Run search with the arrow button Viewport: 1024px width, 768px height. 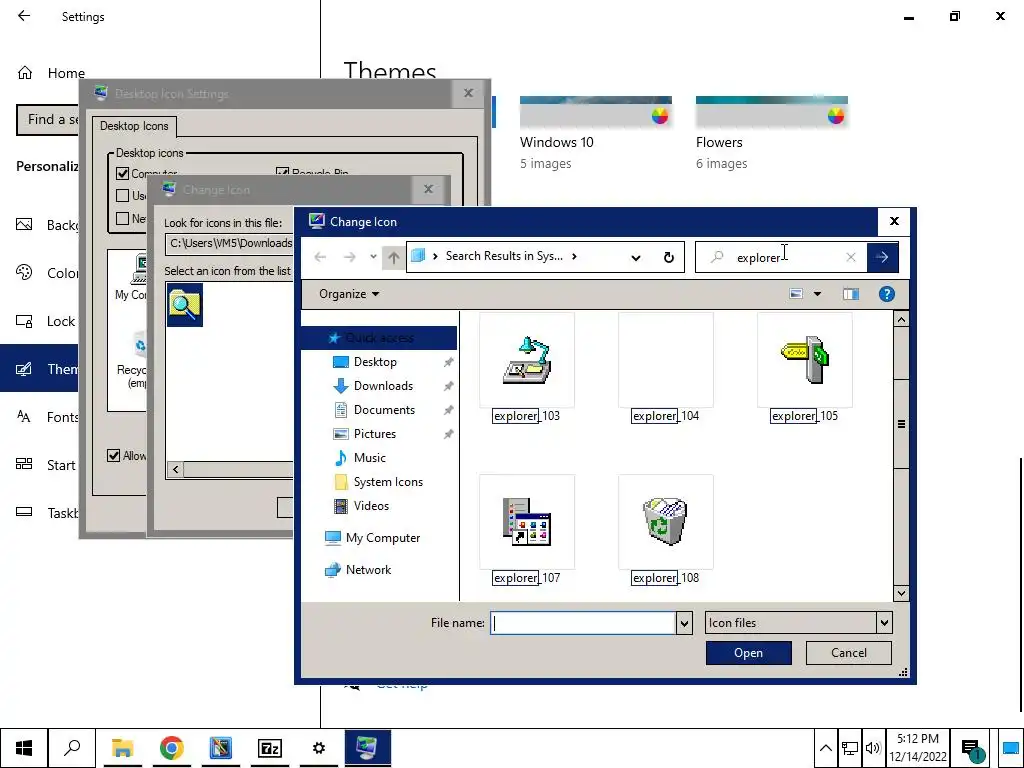tap(882, 257)
